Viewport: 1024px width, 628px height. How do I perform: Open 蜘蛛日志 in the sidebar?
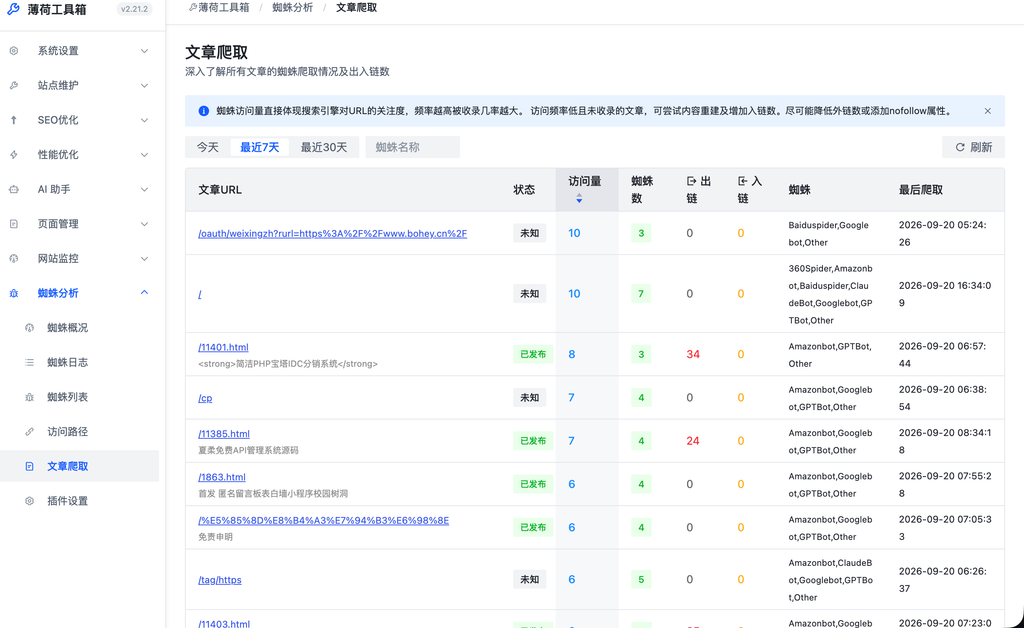(67, 362)
